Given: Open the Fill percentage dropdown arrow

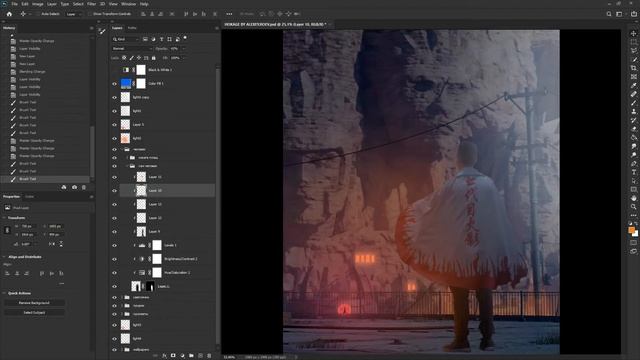Looking at the screenshot, I should [183, 58].
